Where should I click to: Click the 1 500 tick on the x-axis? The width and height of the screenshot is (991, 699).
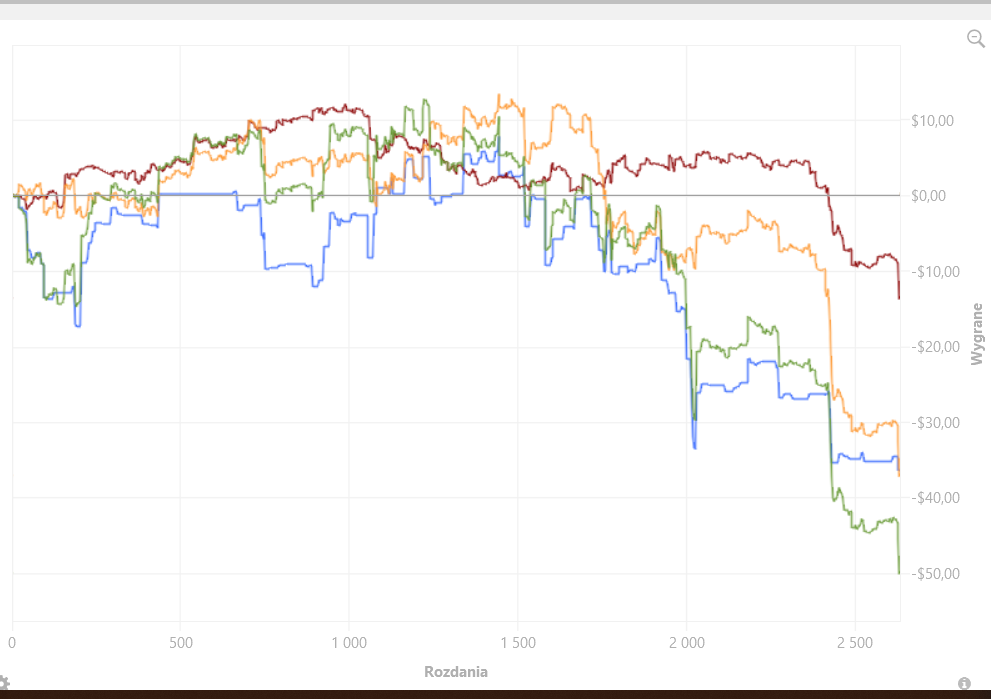[x=518, y=643]
